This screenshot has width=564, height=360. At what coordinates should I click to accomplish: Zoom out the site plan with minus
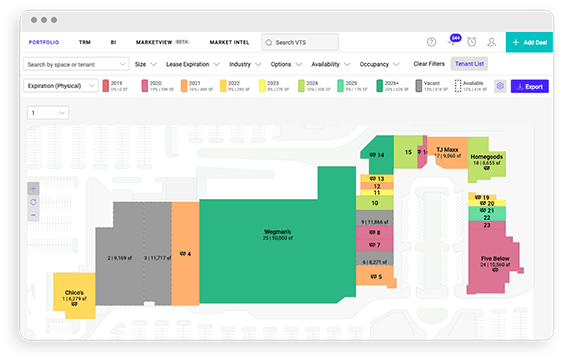click(x=33, y=215)
